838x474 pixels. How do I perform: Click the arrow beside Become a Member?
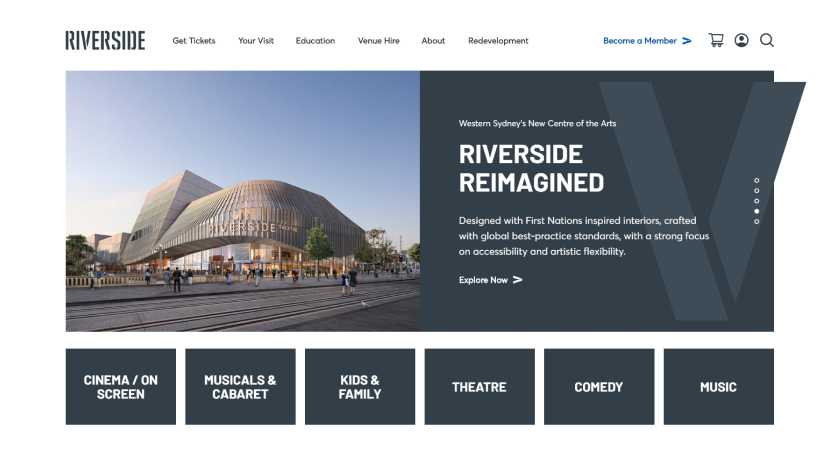tap(687, 41)
